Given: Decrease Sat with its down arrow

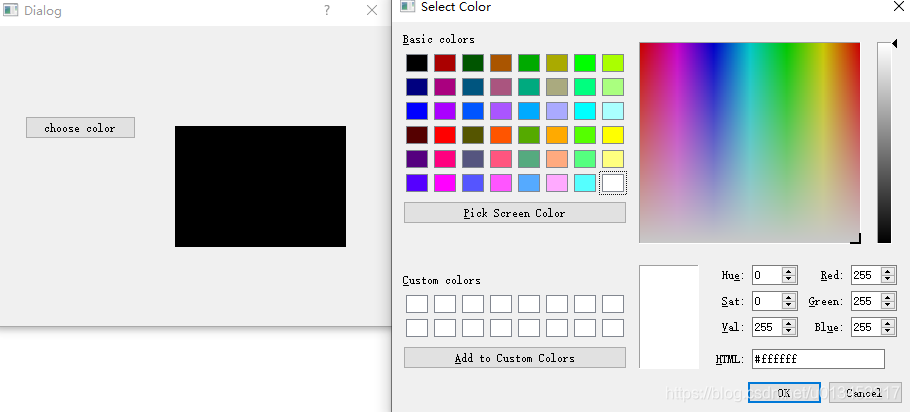Looking at the screenshot, I should click(788, 306).
